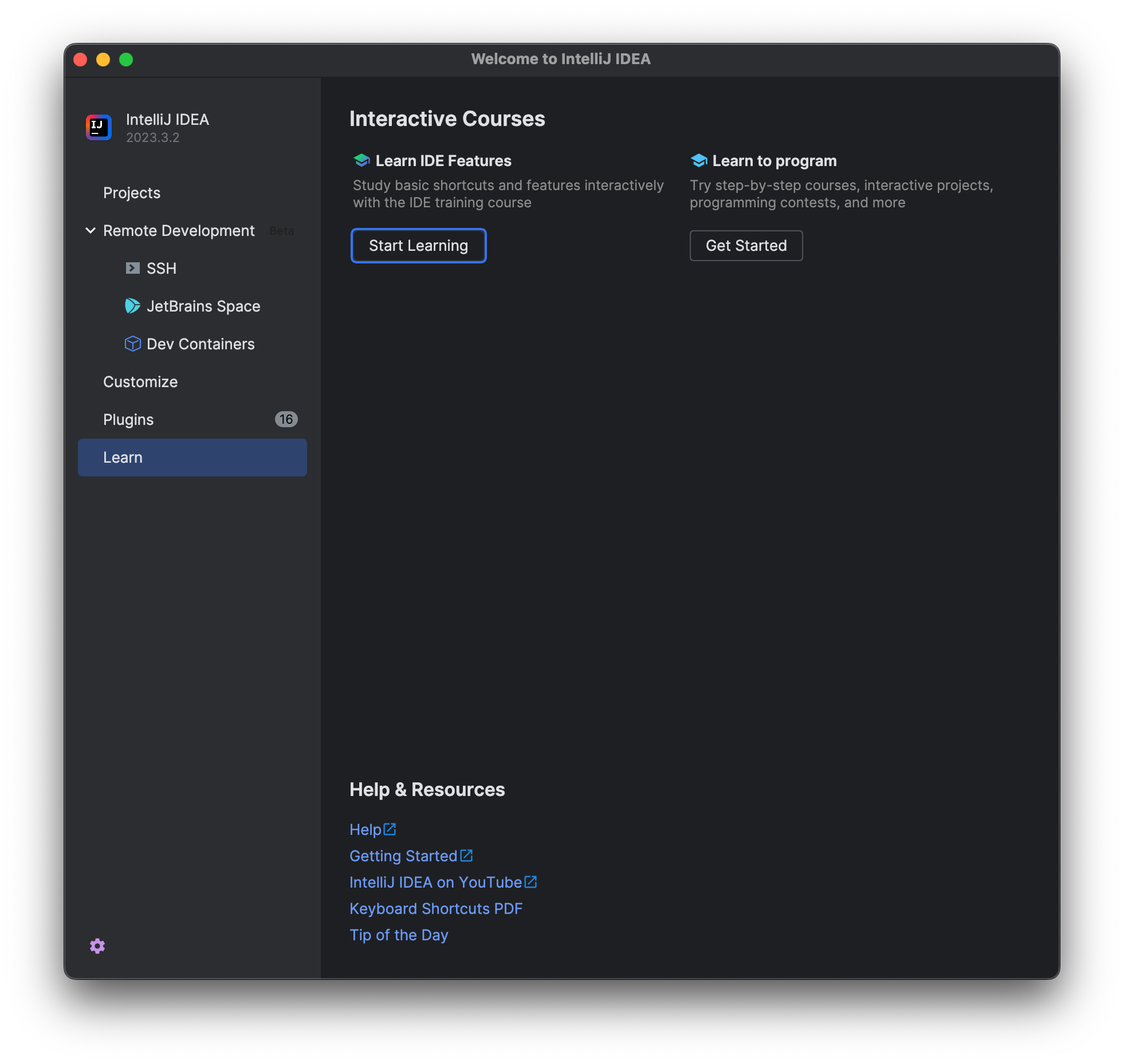Open the settings gear icon
Screen dimensions: 1124x1064
click(x=97, y=946)
